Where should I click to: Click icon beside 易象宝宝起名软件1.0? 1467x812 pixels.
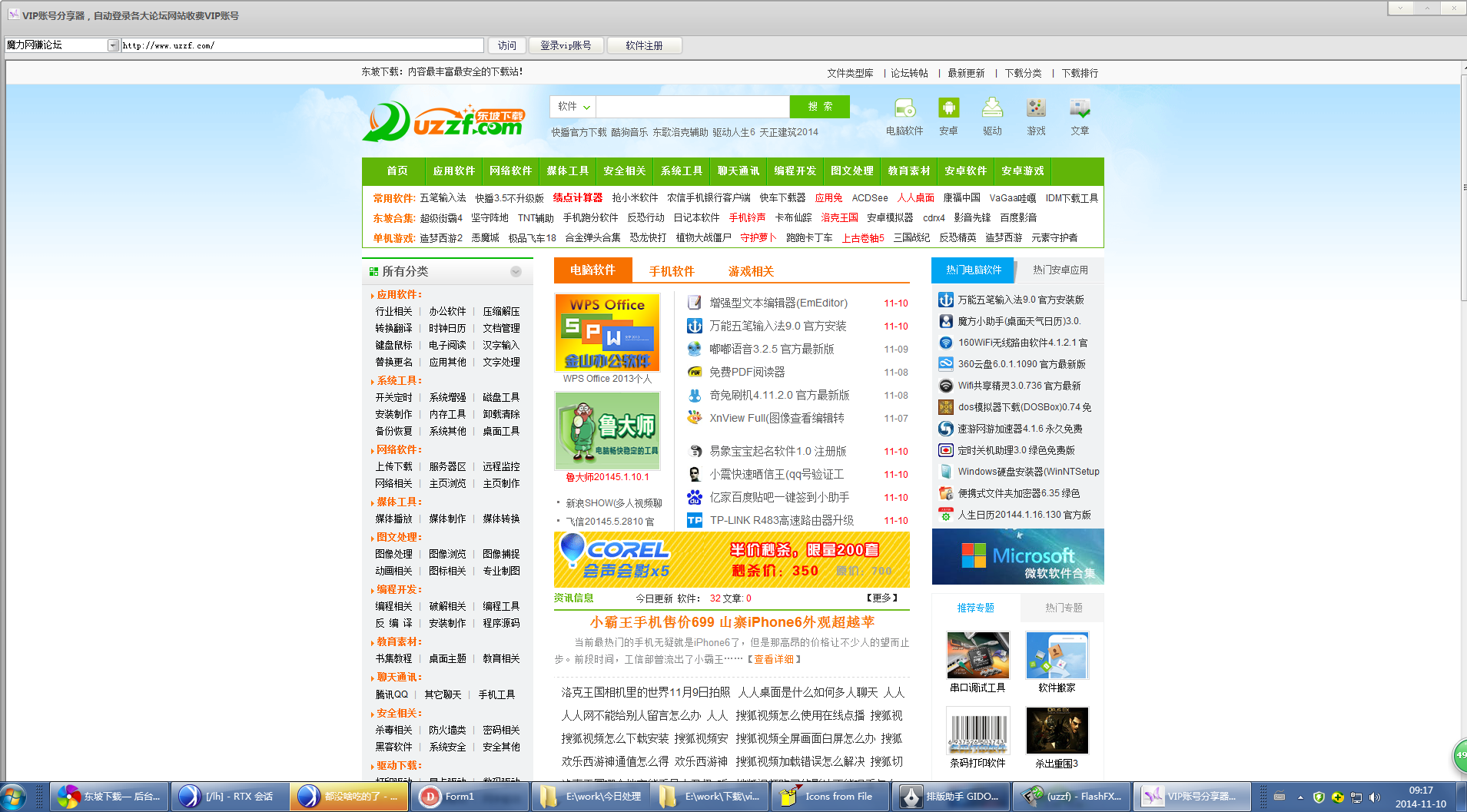tap(695, 451)
